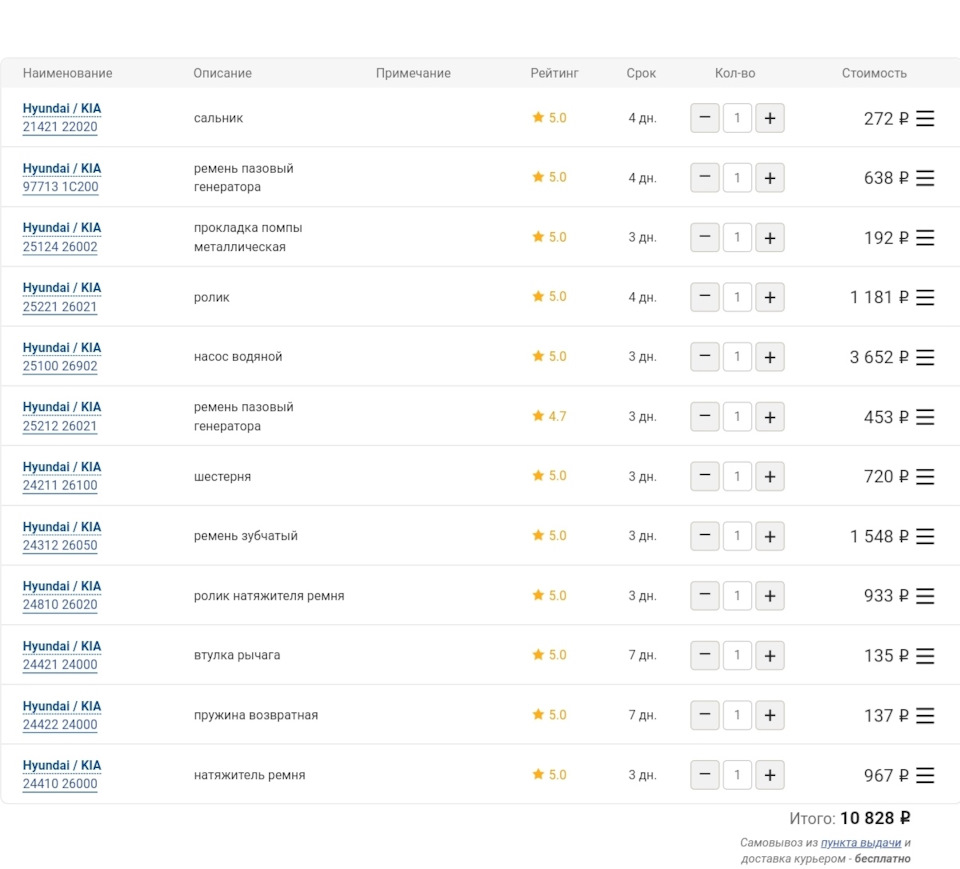Viewport: 960px width, 869px height.
Task: Click the 4.7 star rating icon
Action: (538, 416)
